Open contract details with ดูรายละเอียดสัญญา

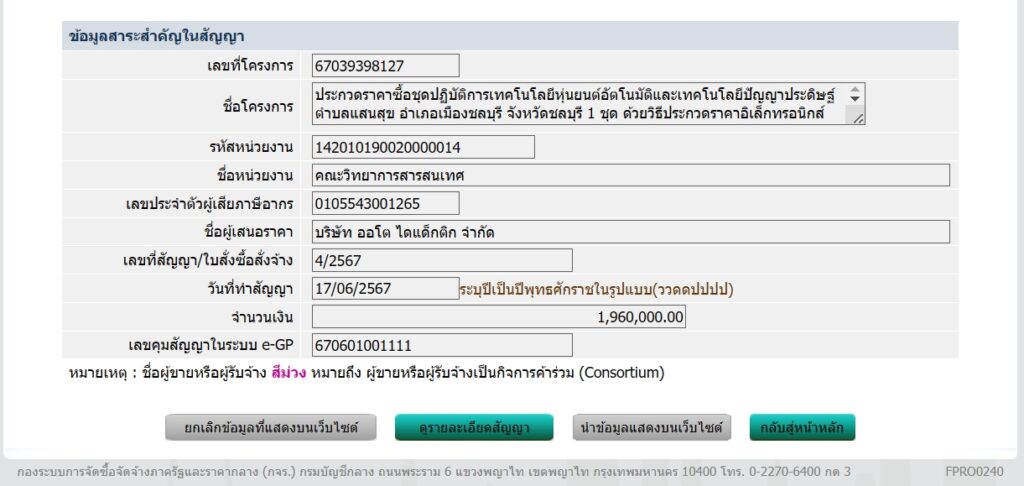(475, 428)
